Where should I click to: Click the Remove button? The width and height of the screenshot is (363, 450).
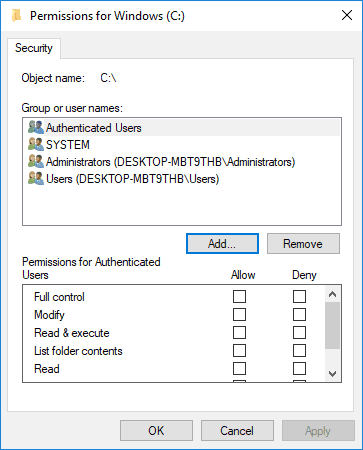(x=303, y=244)
